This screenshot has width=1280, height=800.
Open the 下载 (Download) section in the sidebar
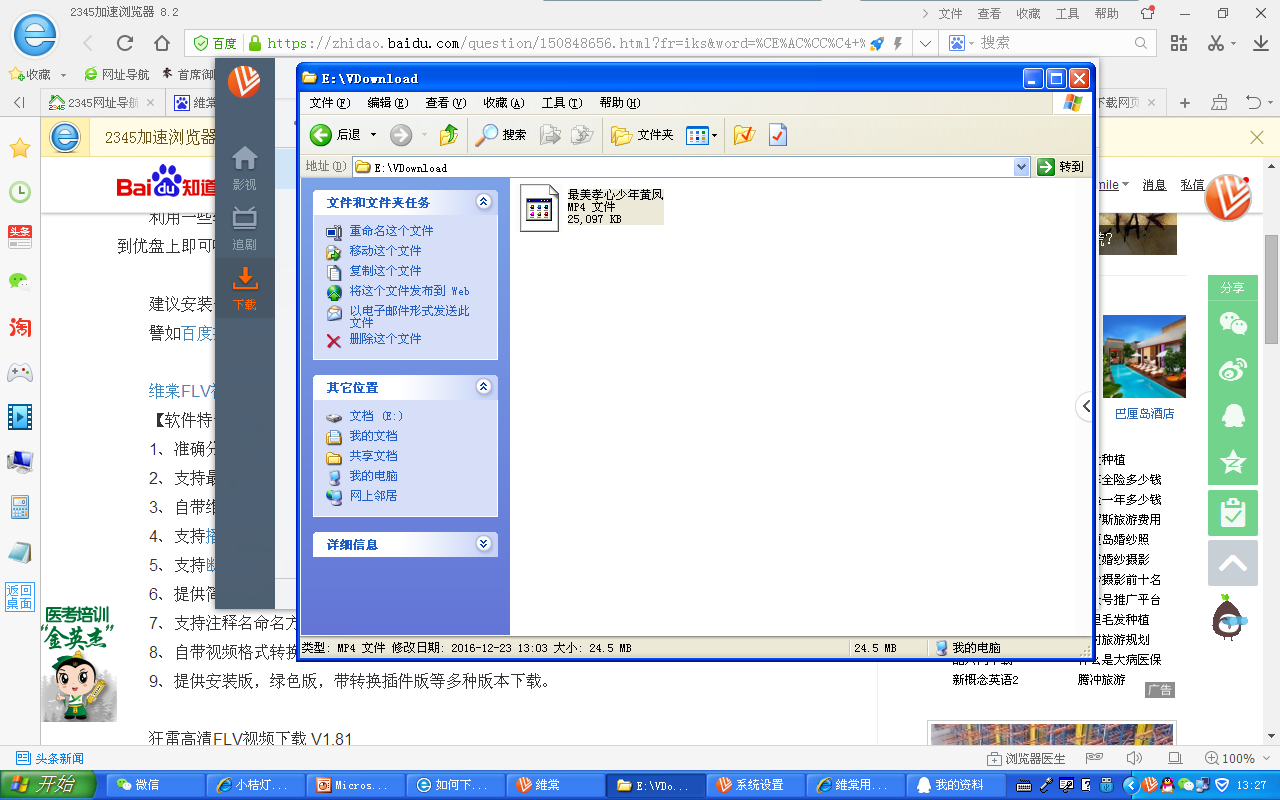pyautogui.click(x=245, y=289)
